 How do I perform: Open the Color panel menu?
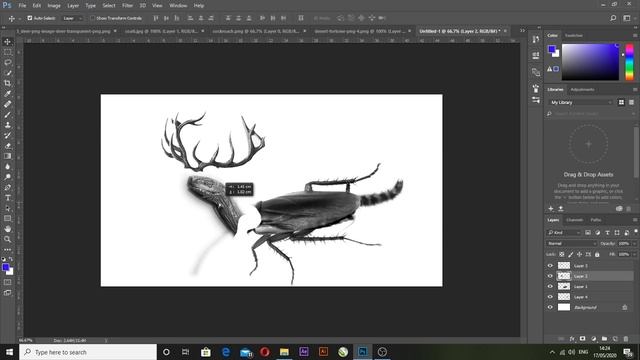(635, 36)
